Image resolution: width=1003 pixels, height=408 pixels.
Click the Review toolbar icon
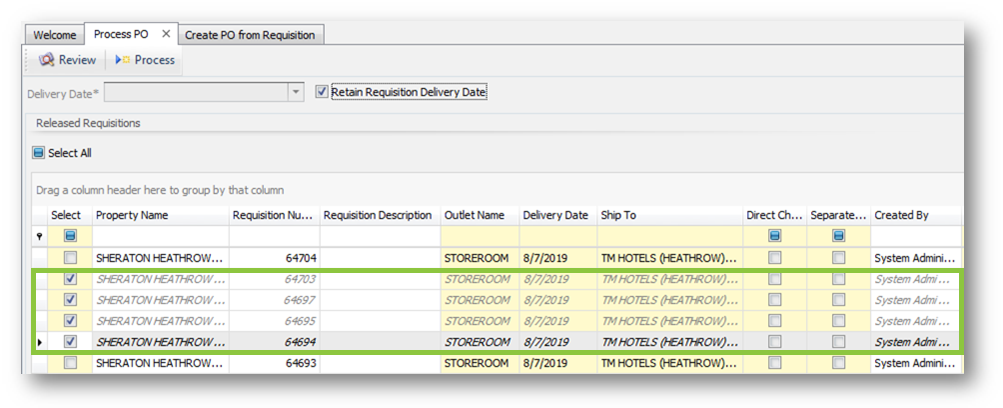[46, 60]
